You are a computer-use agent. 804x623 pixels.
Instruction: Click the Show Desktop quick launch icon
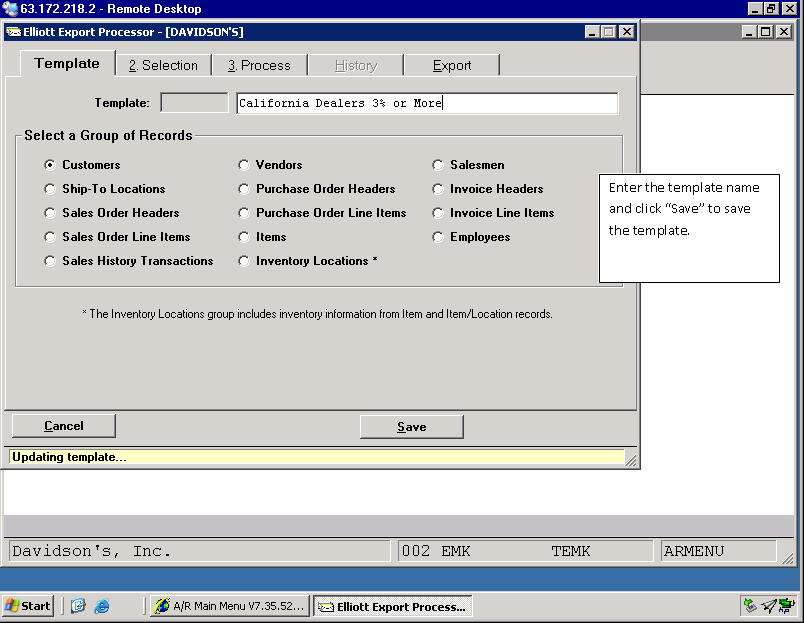[x=78, y=606]
